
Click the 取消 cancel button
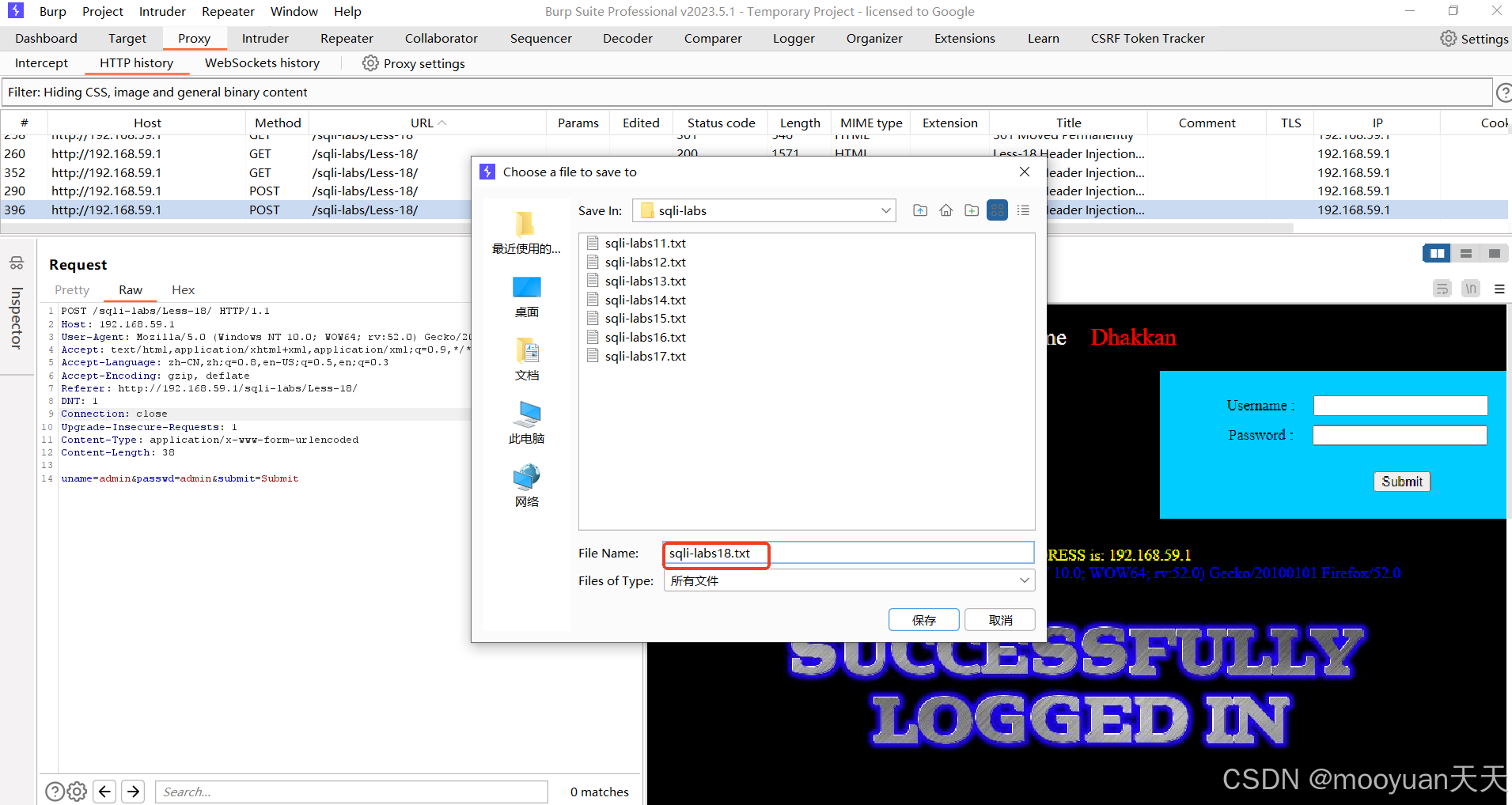1000,620
